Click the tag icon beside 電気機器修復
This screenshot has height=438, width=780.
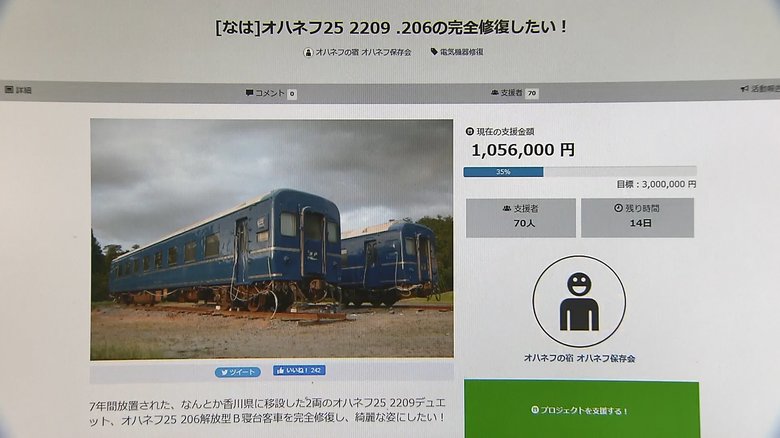coord(434,51)
